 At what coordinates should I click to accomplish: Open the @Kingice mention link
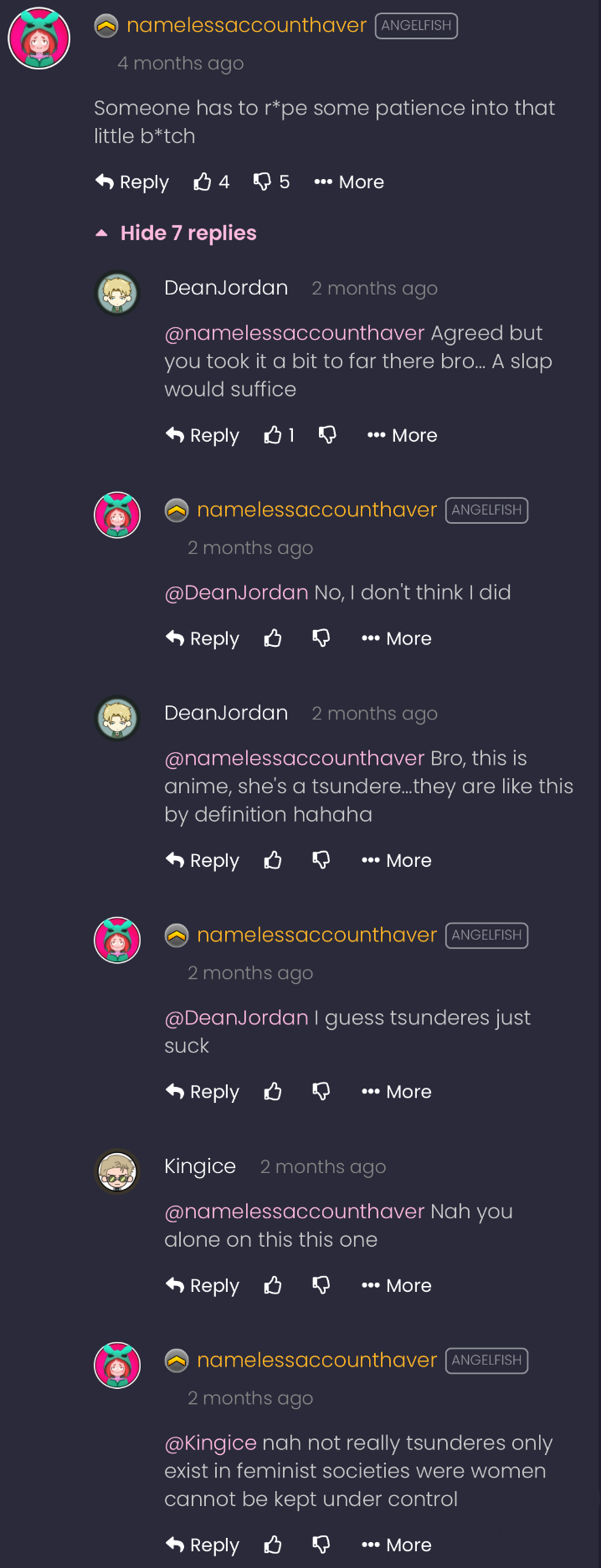coord(211,1442)
